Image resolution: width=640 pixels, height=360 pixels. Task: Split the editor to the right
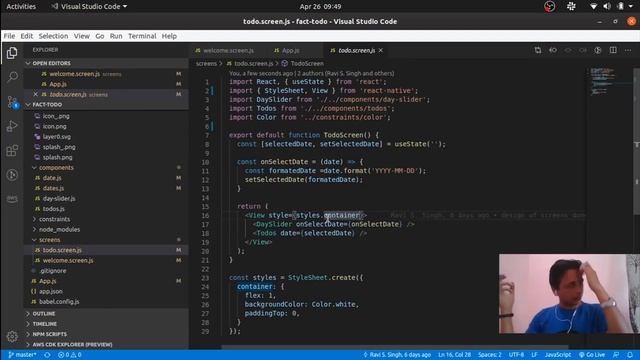pyautogui.click(x=613, y=50)
